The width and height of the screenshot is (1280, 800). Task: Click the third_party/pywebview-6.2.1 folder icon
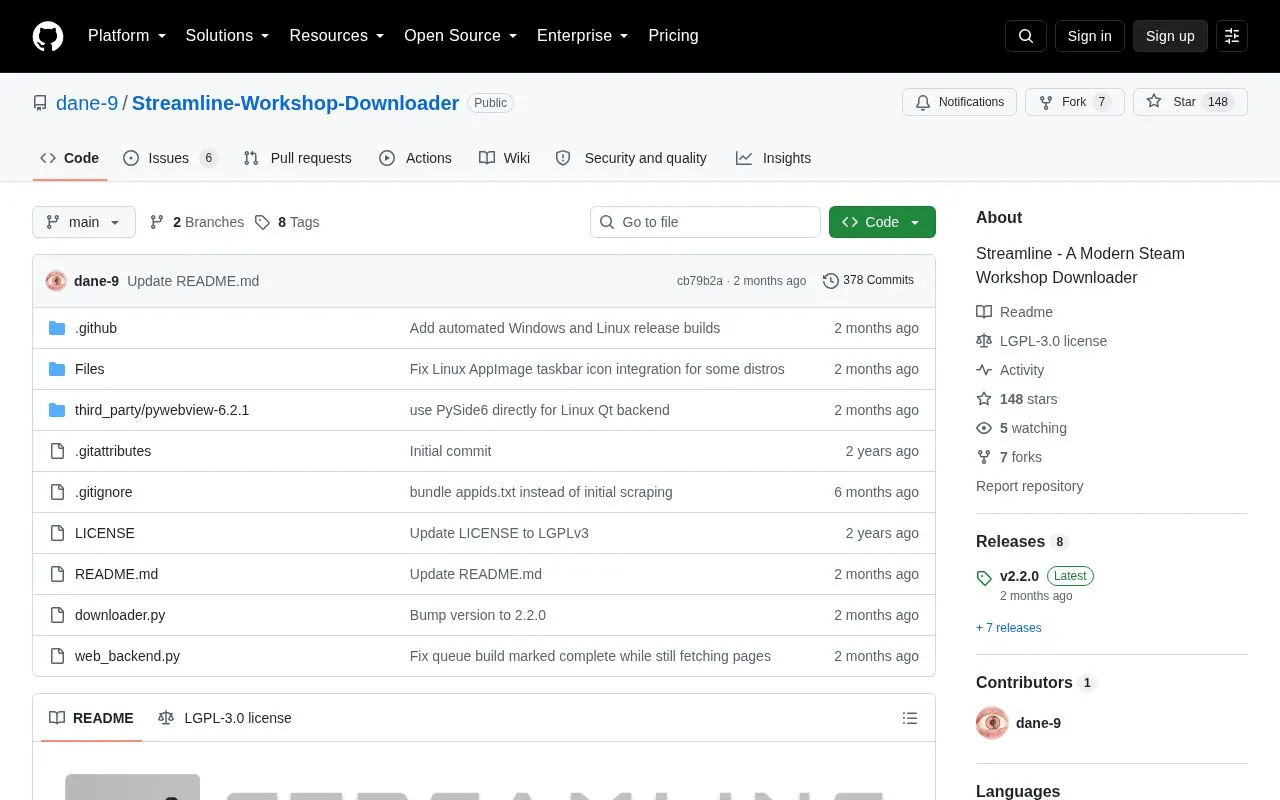click(x=57, y=410)
